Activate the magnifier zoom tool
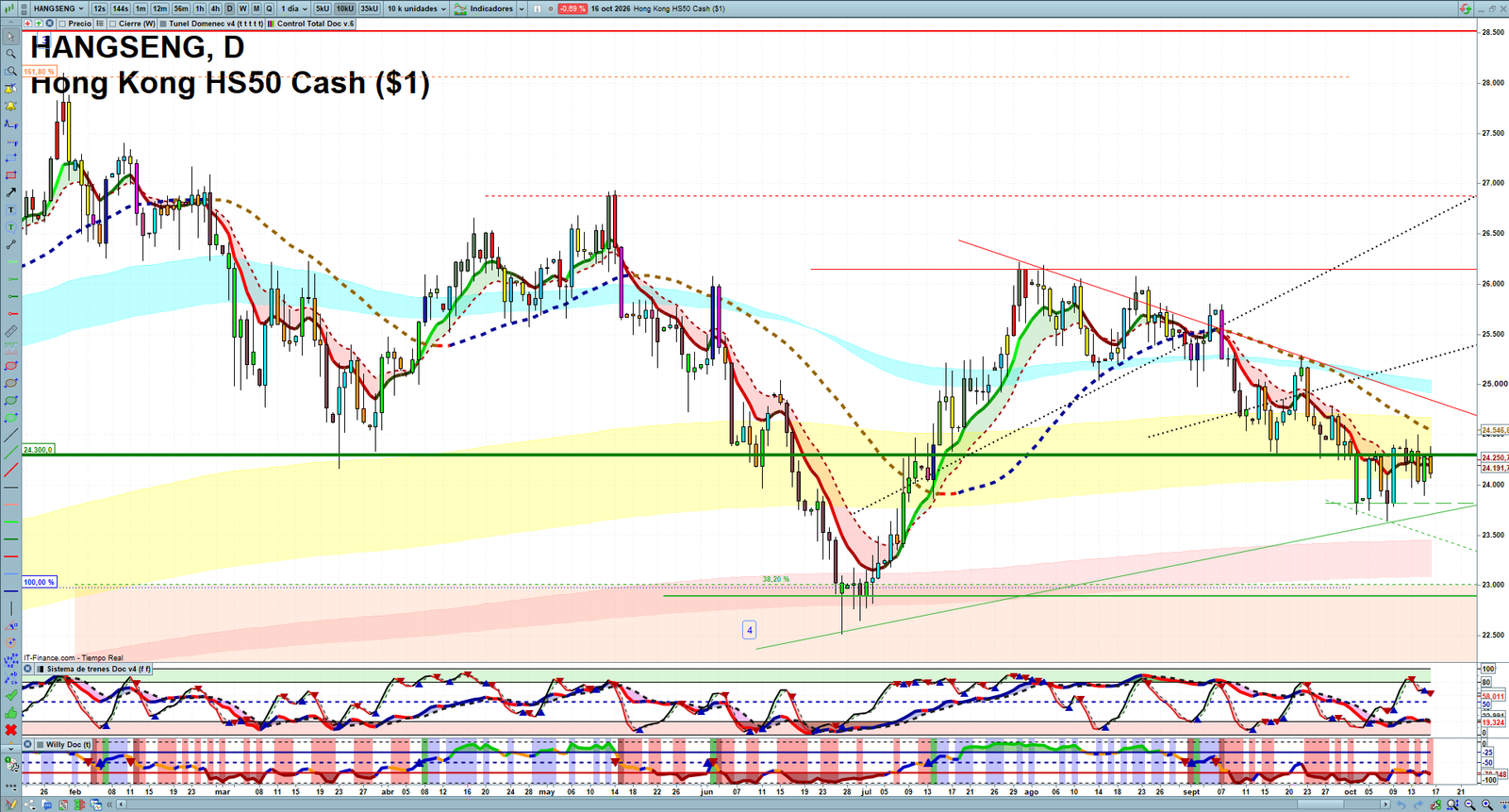Image resolution: width=1509 pixels, height=812 pixels. point(10,54)
